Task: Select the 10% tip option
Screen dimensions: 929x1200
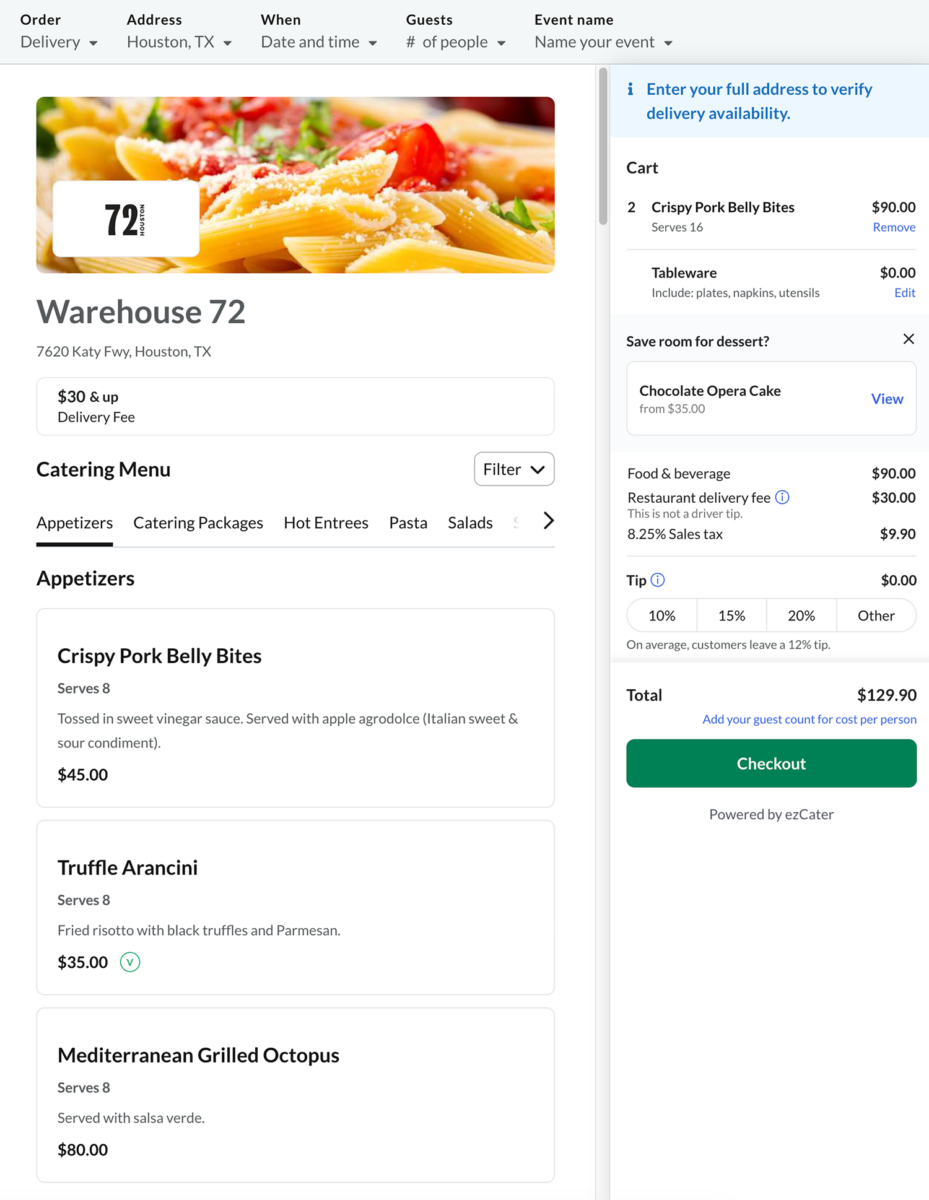Action: point(662,616)
